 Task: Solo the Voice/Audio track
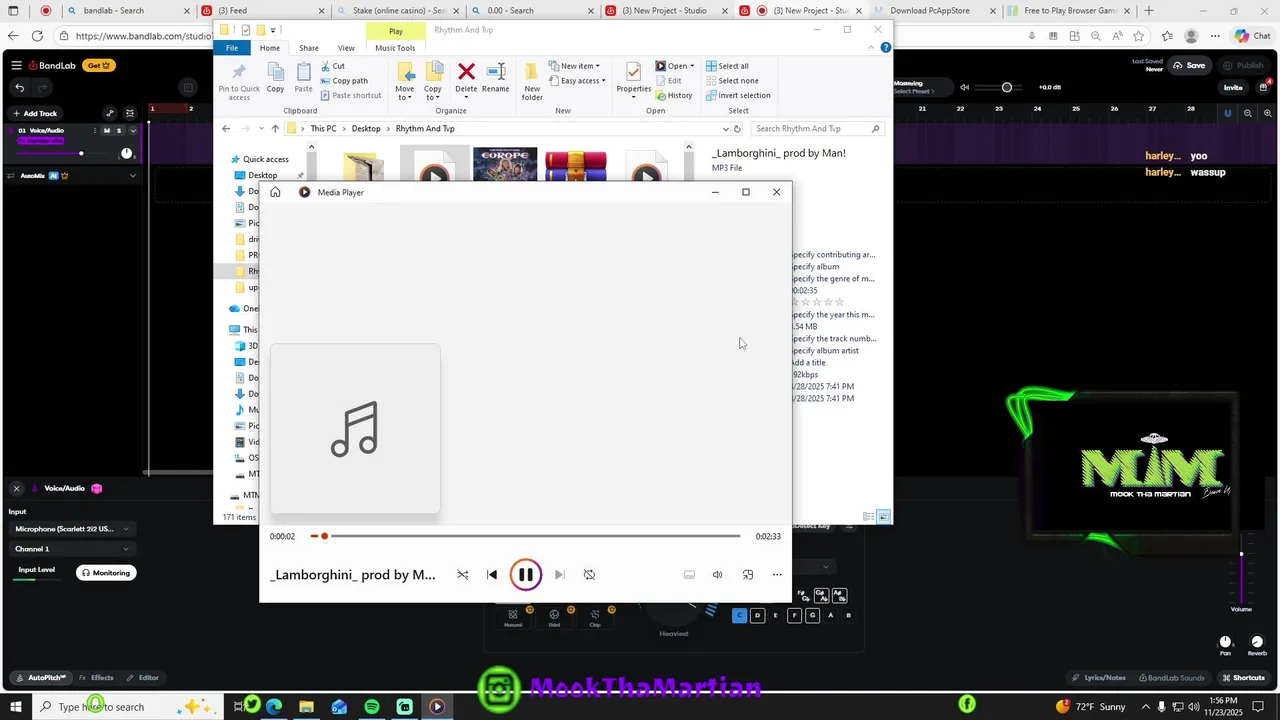[x=119, y=130]
